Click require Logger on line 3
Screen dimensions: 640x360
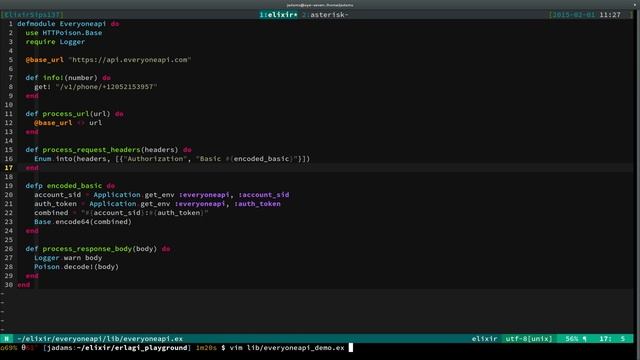pos(55,42)
